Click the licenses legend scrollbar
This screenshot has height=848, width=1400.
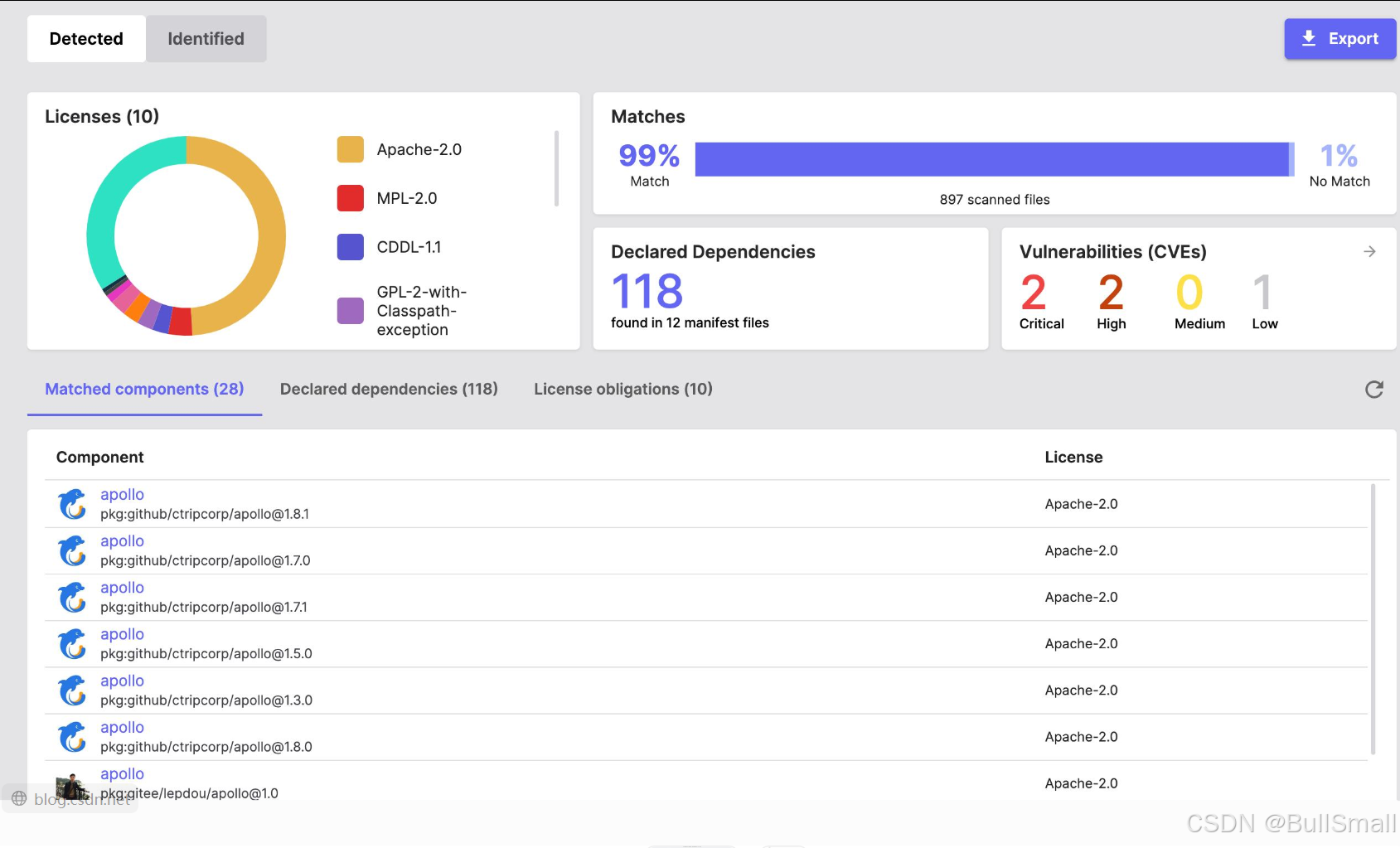click(556, 168)
